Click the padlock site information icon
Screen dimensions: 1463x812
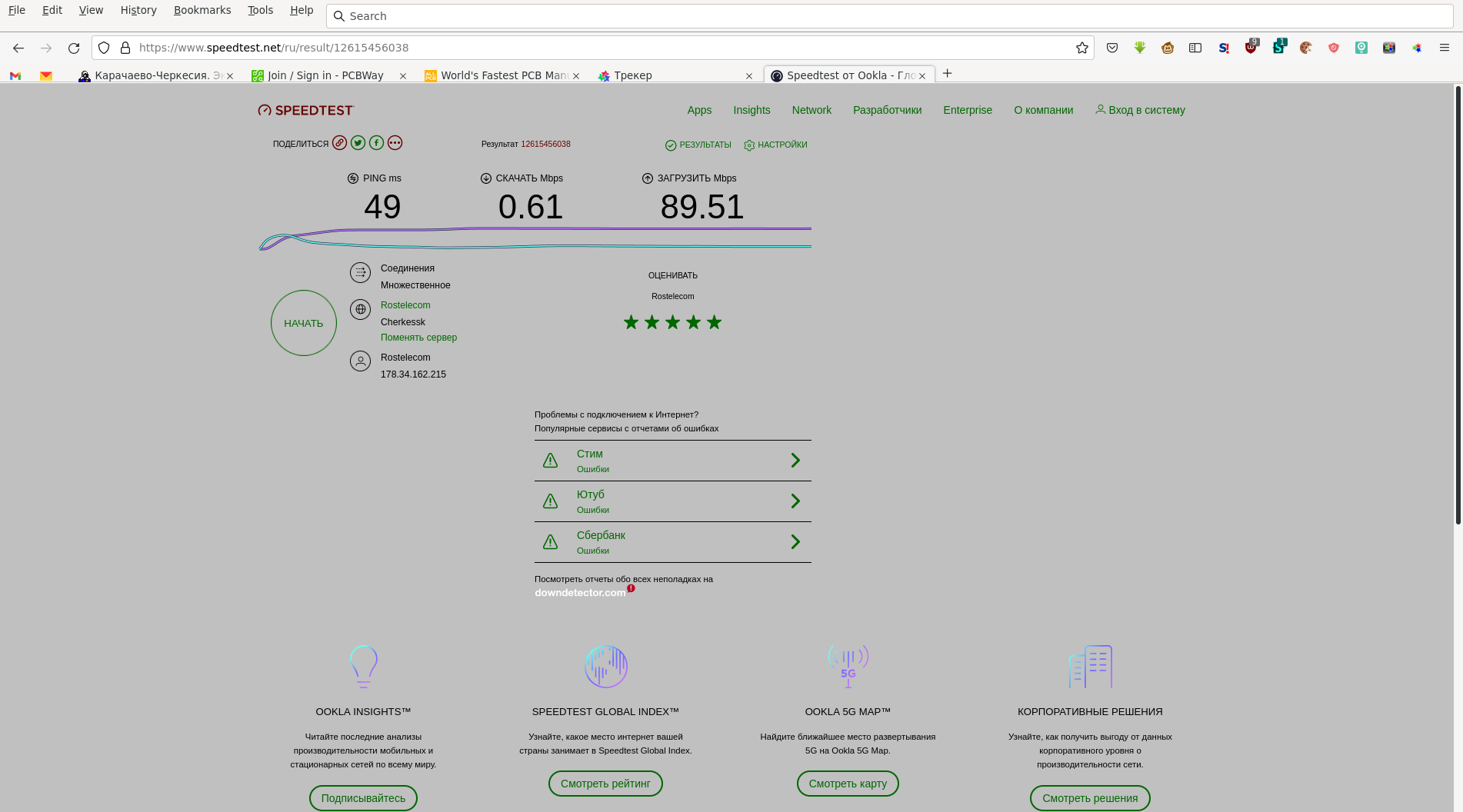pos(125,48)
